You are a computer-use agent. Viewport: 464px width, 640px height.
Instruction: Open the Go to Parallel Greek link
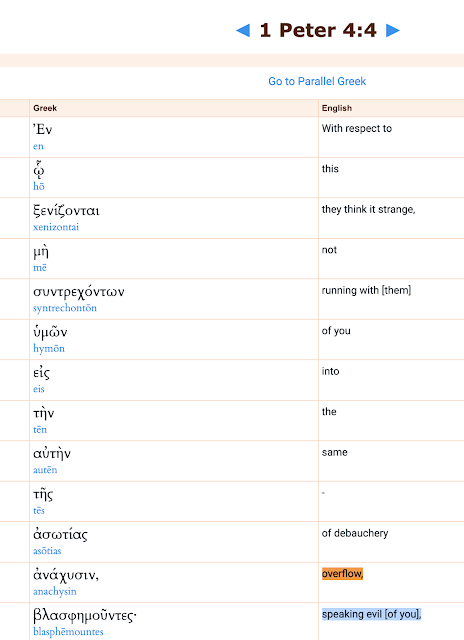[317, 81]
